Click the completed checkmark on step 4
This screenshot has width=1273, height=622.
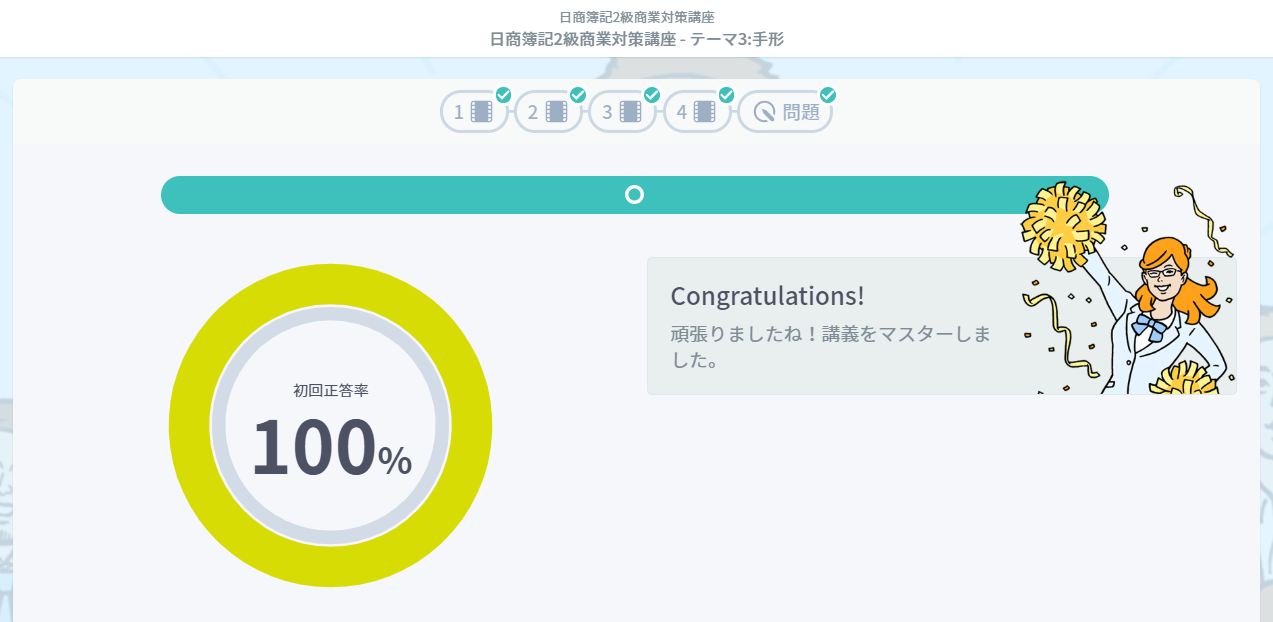[x=727, y=95]
